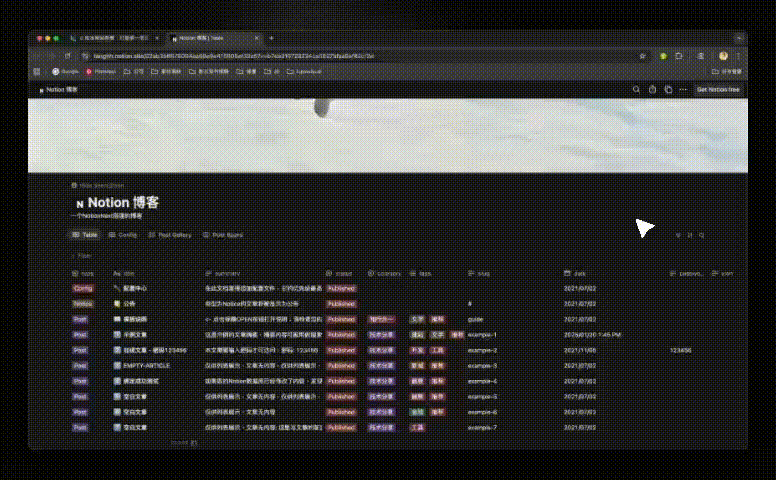The height and width of the screenshot is (480, 776).
Task: Open the tags column header menu
Action: coord(420,274)
